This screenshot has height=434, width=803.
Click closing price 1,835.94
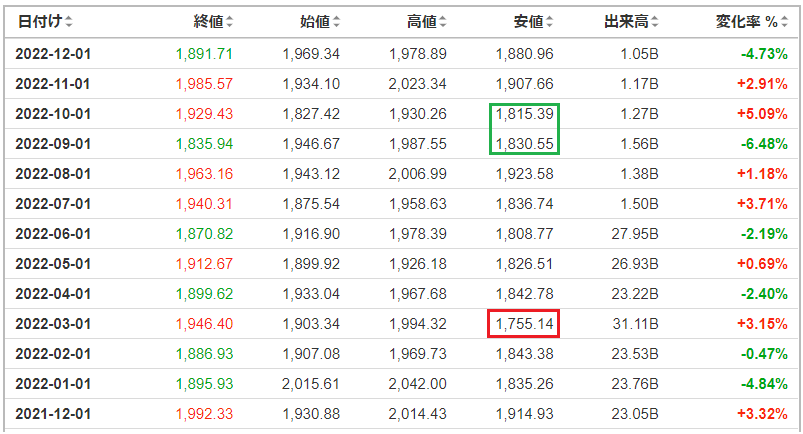point(204,144)
